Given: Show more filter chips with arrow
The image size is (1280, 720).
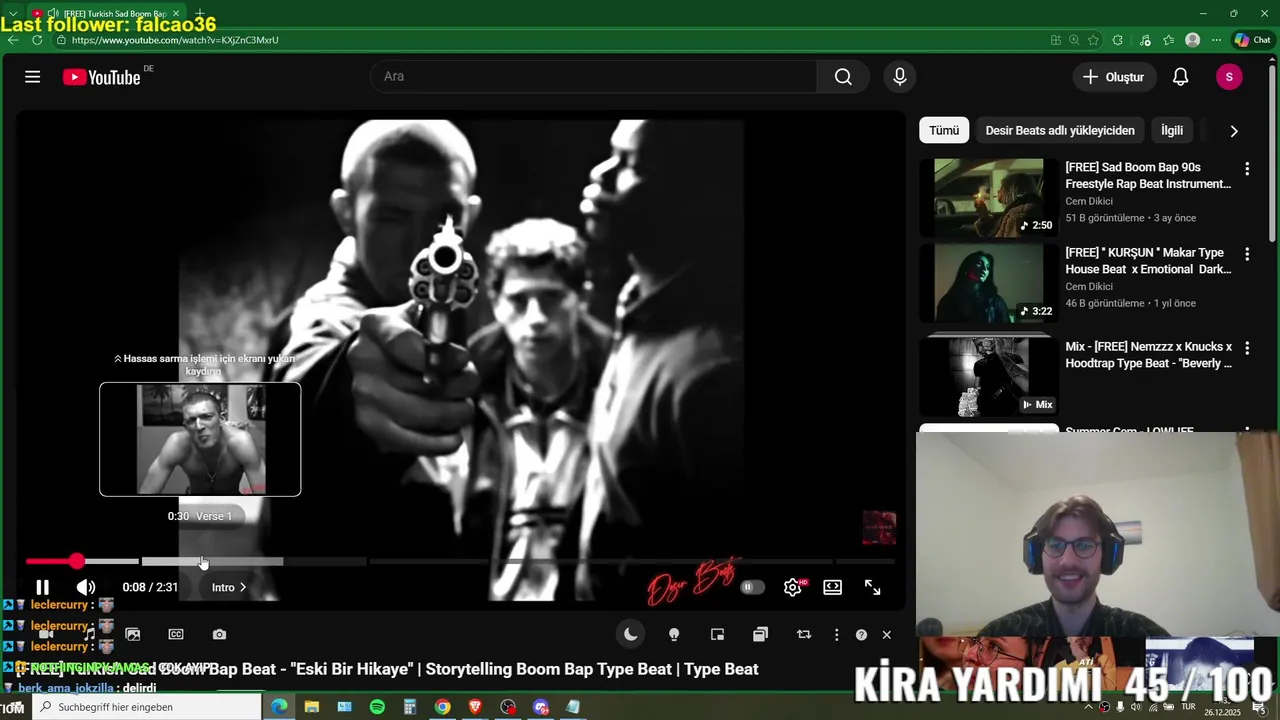Looking at the screenshot, I should (x=1234, y=131).
